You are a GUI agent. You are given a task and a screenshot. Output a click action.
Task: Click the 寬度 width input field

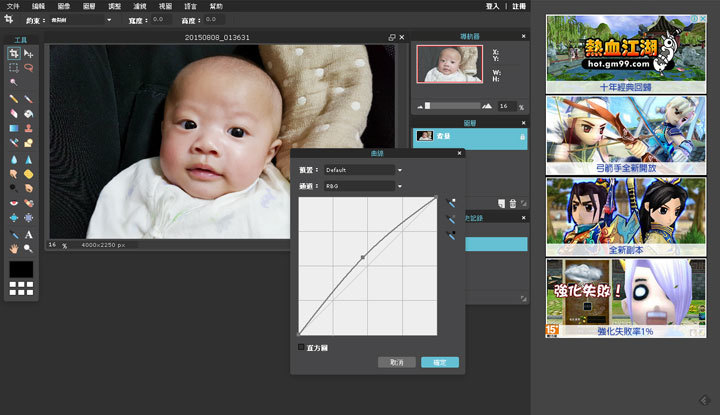pyautogui.click(x=160, y=20)
